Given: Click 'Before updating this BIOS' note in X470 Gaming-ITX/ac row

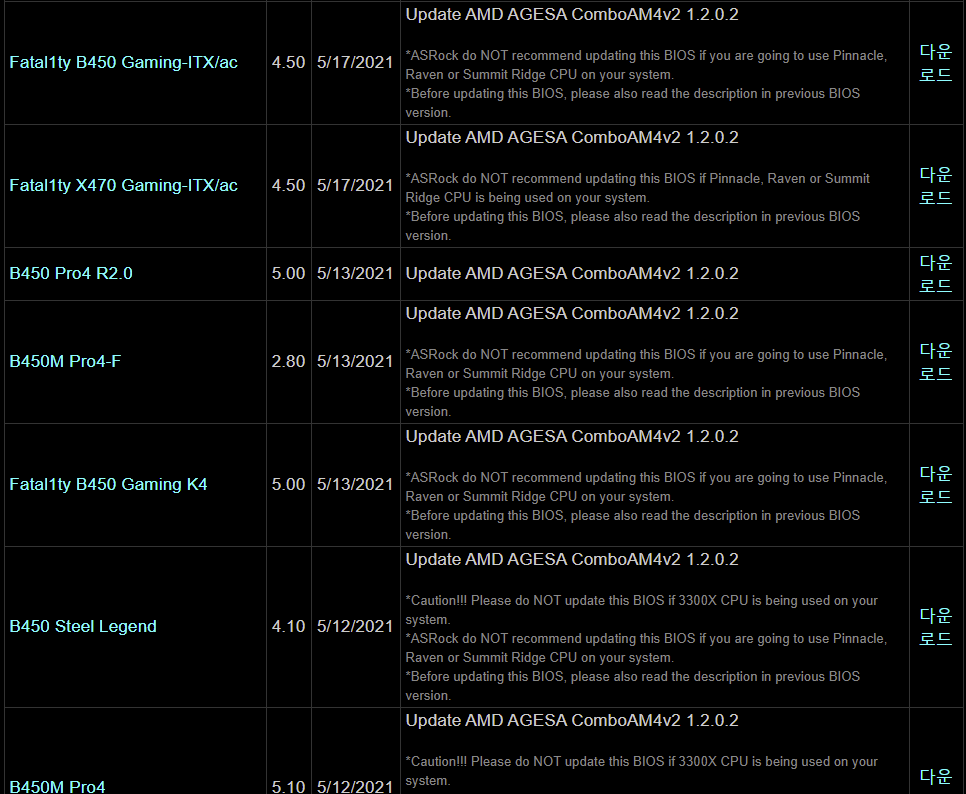Looking at the screenshot, I should 633,226.
